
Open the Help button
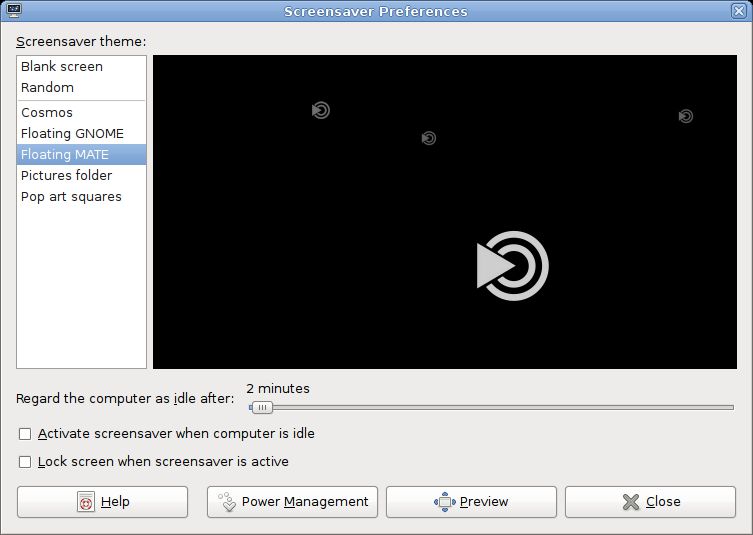point(102,502)
